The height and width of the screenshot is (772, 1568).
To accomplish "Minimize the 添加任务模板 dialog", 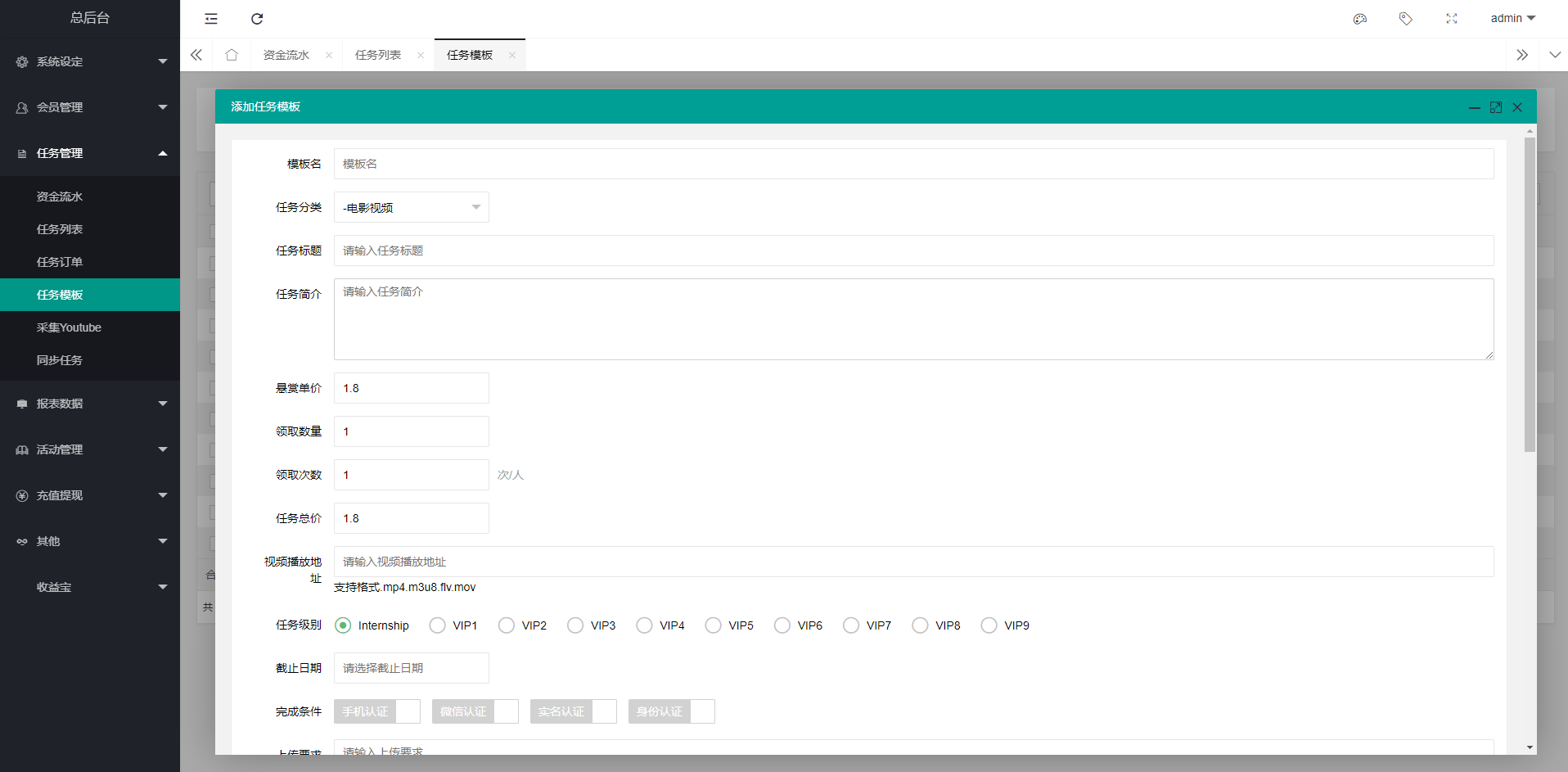I will point(1475,107).
